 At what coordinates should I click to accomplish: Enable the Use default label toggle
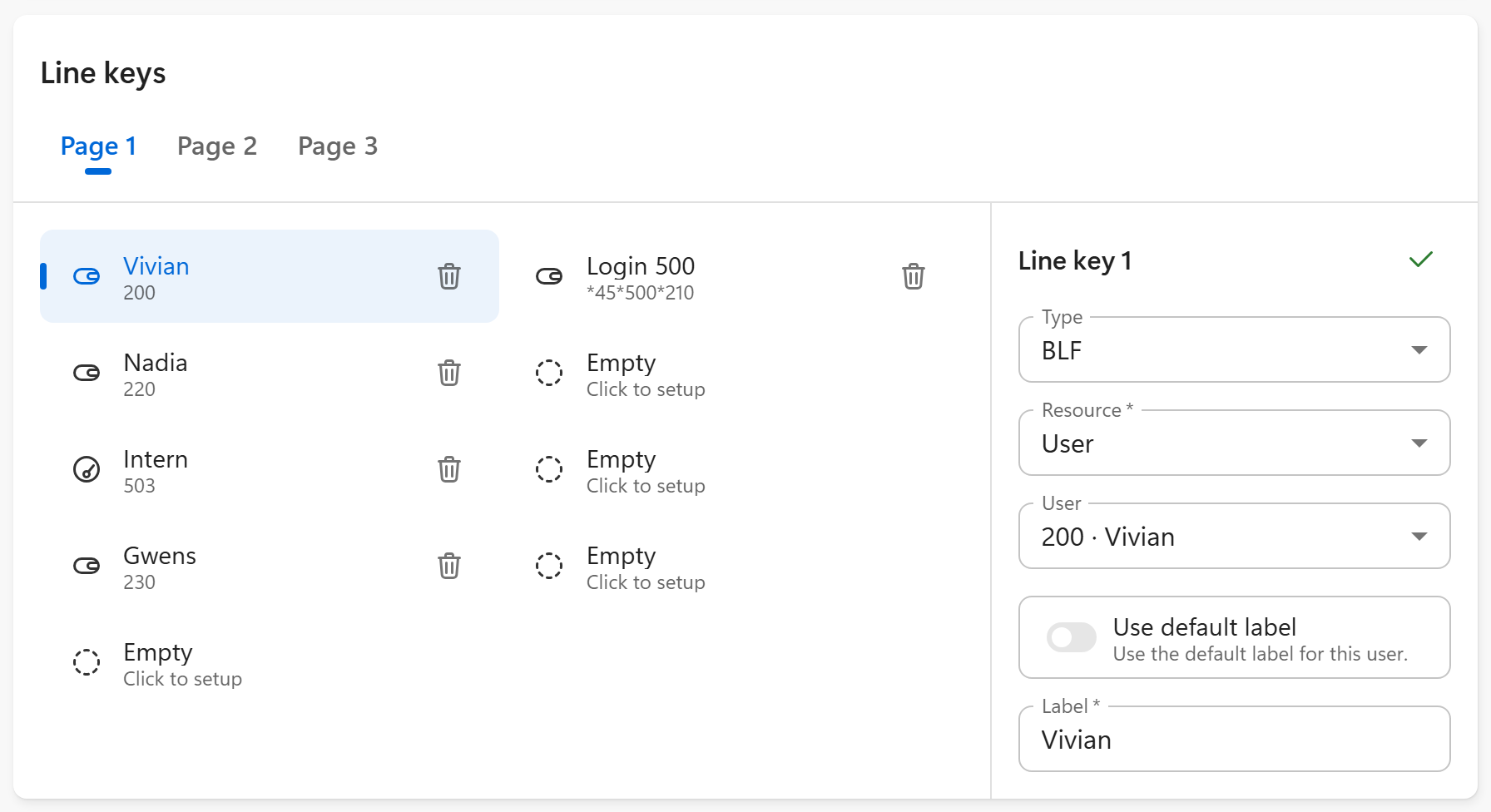tap(1072, 638)
